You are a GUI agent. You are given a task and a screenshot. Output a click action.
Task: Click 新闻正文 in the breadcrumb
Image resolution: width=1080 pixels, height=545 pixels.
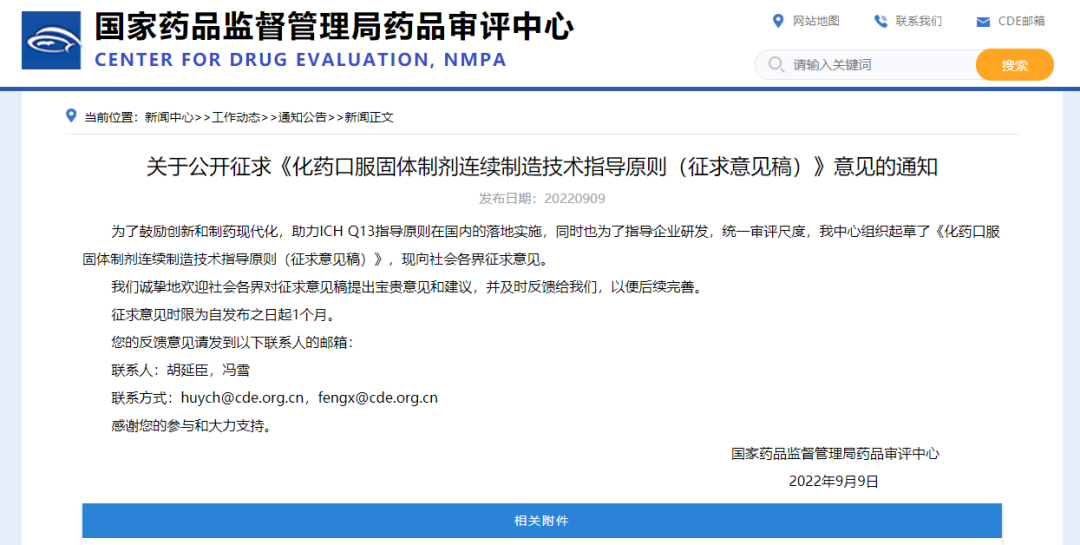tap(369, 117)
